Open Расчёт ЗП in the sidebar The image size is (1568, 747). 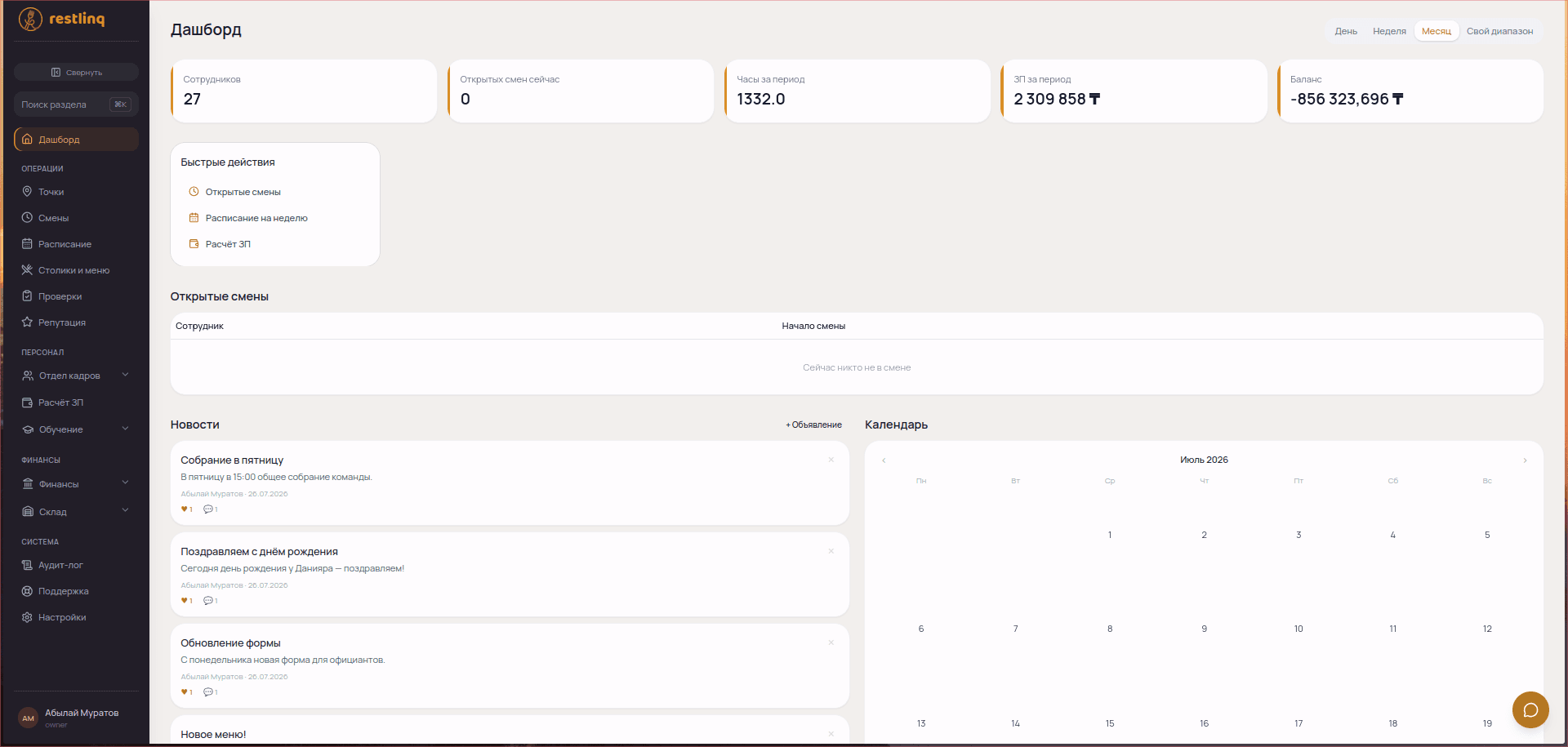point(76,402)
